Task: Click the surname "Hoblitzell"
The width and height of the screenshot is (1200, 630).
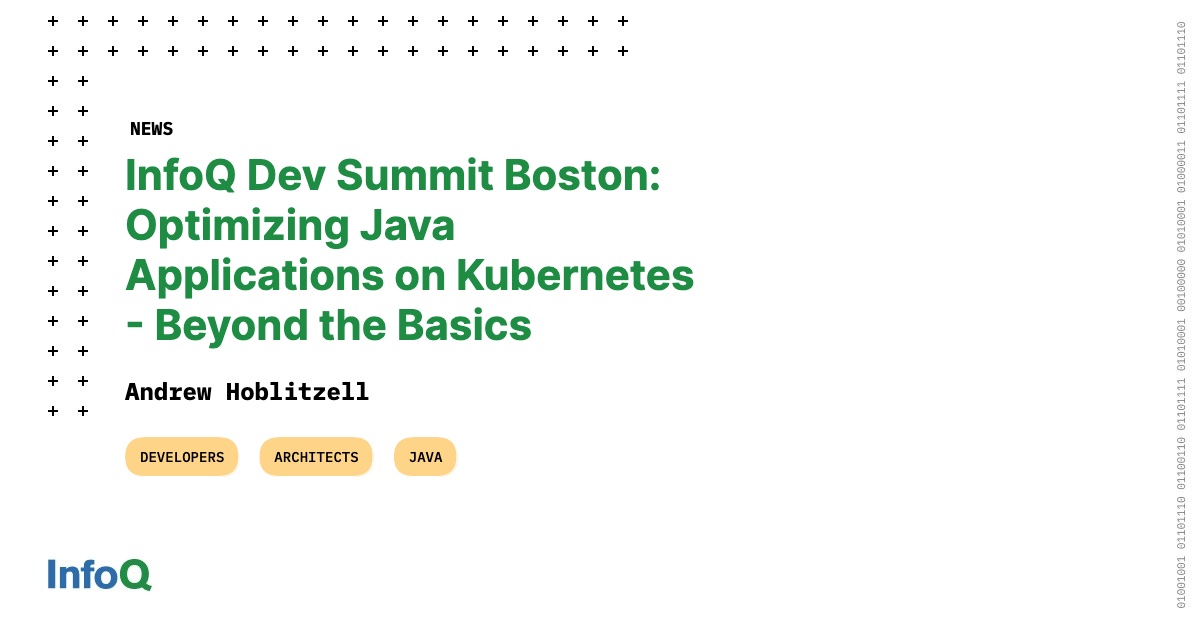Action: tap(297, 392)
